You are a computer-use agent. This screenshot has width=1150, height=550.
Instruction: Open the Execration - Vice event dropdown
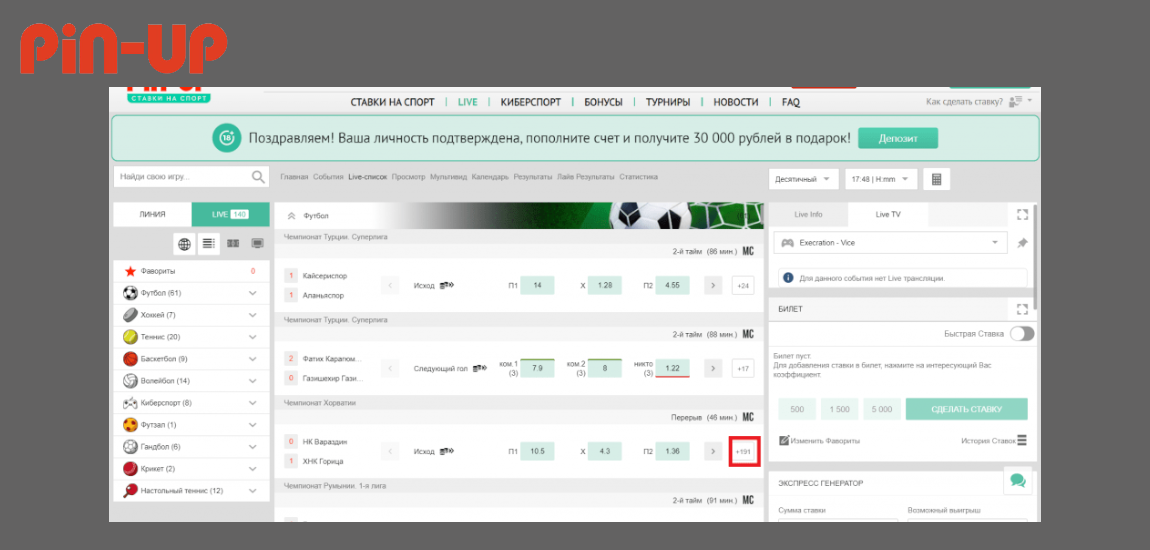tap(891, 243)
